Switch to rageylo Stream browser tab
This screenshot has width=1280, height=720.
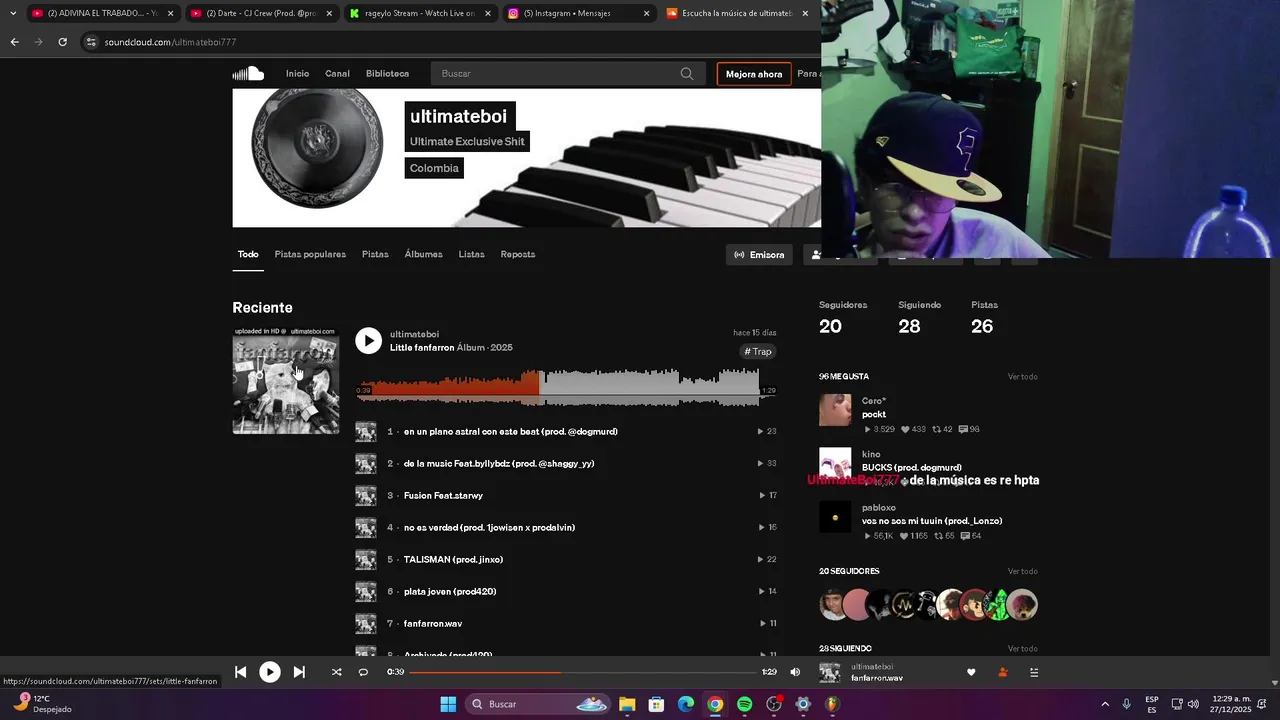point(420,13)
